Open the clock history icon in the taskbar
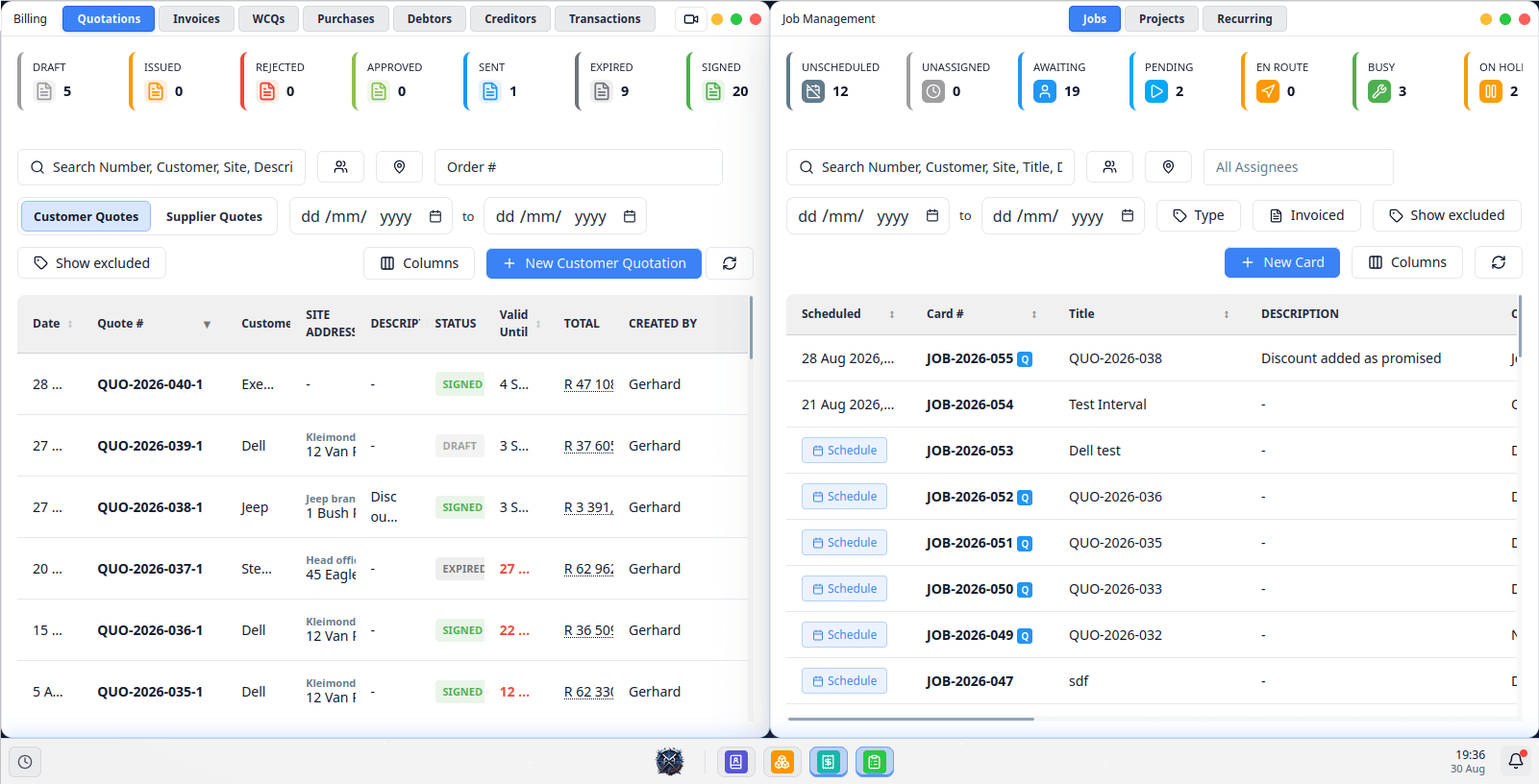The image size is (1539, 784). pos(25,762)
